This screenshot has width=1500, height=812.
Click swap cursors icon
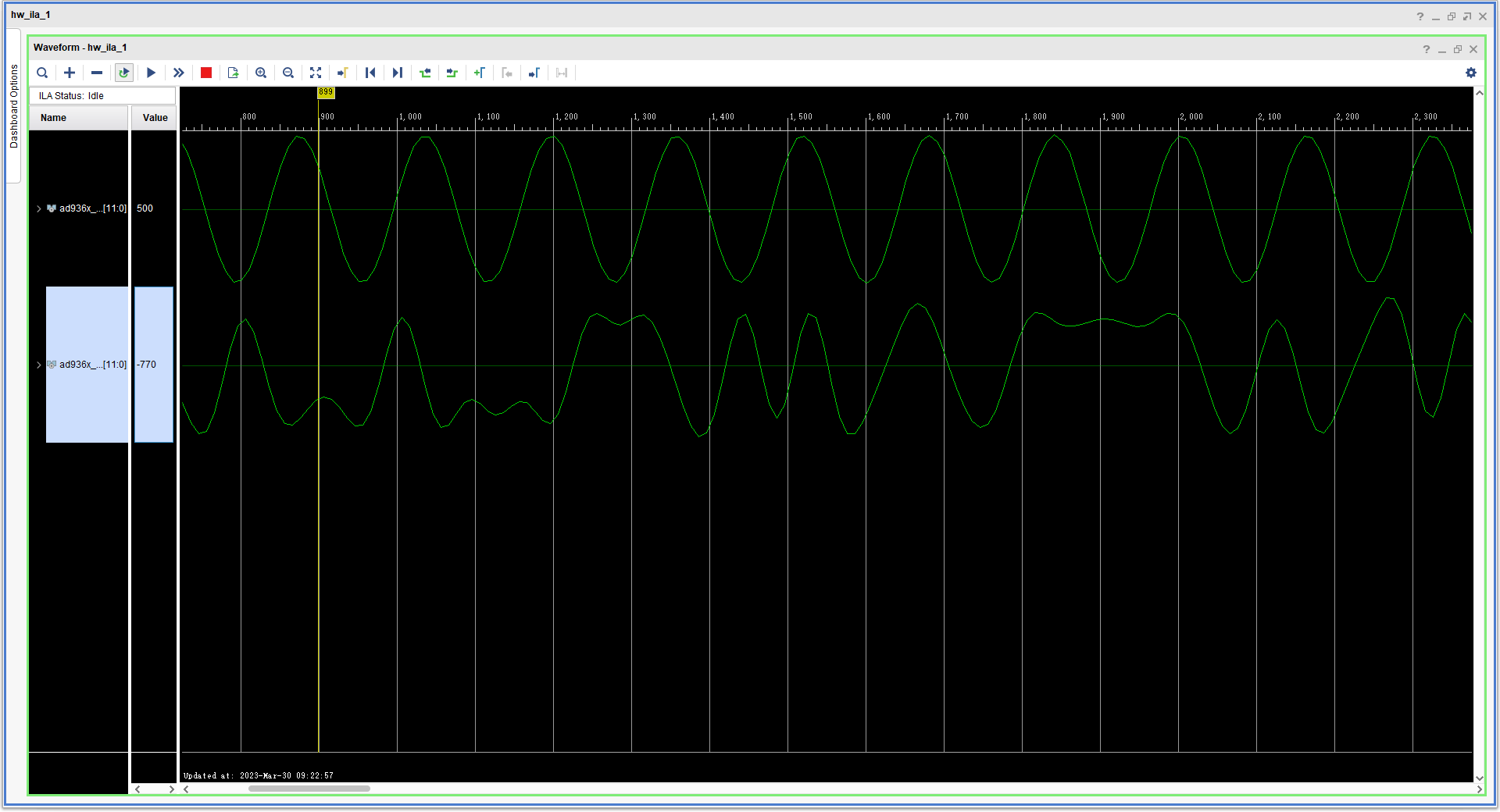click(x=562, y=73)
